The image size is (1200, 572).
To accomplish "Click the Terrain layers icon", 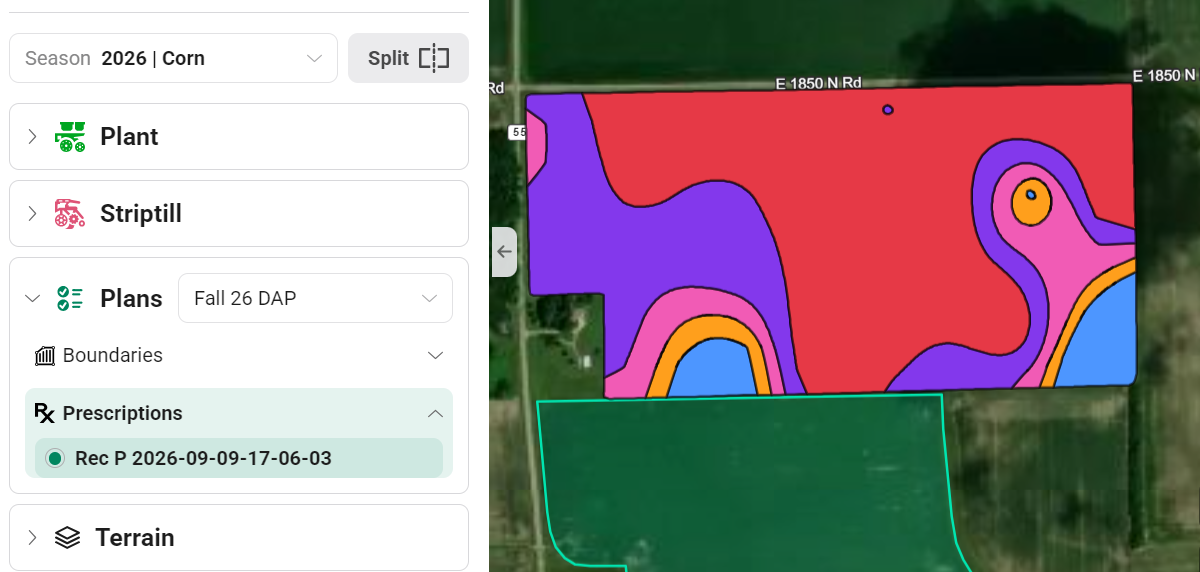I will click(x=68, y=537).
